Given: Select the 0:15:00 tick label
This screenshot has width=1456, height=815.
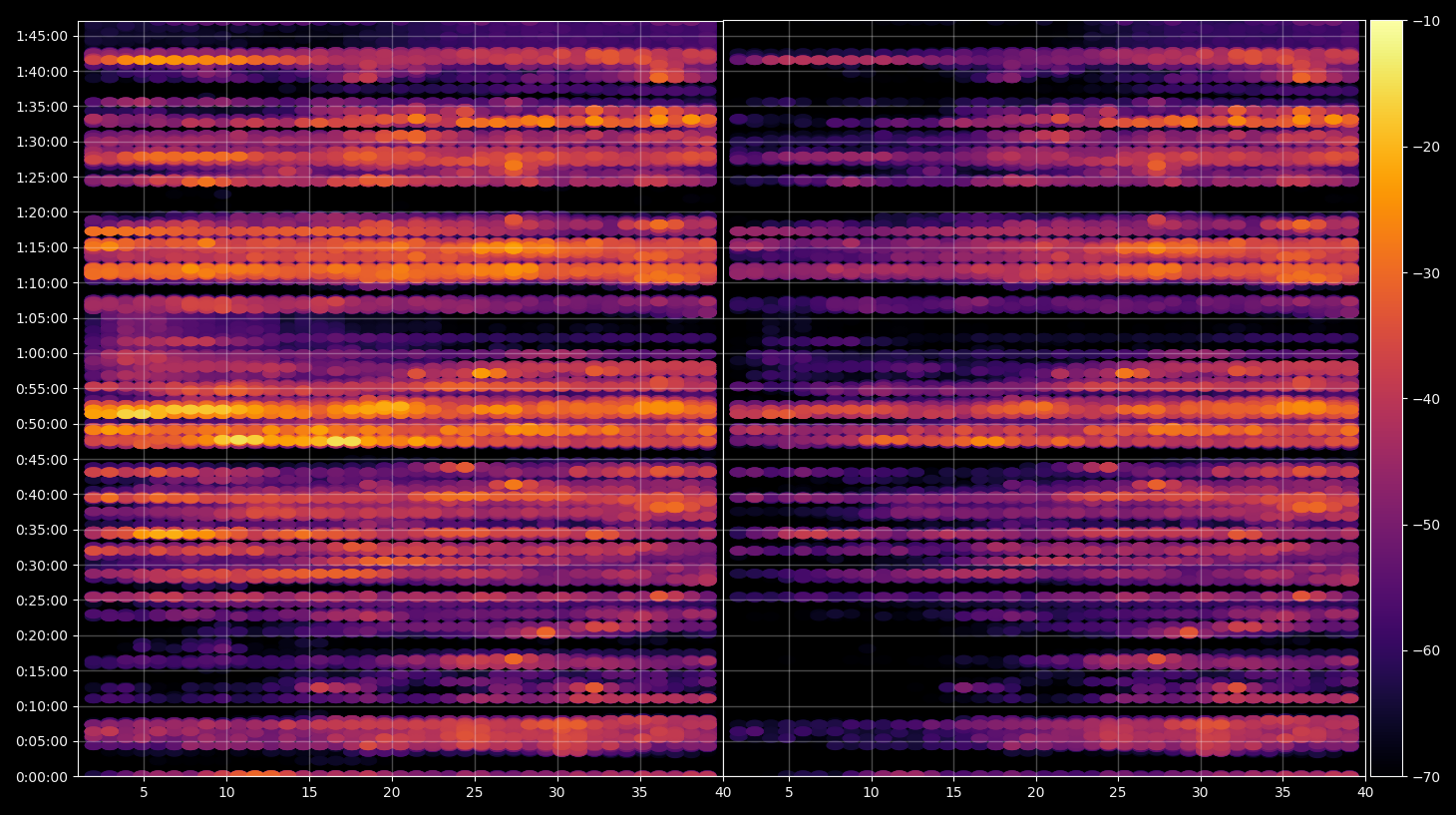Looking at the screenshot, I should tap(42, 671).
